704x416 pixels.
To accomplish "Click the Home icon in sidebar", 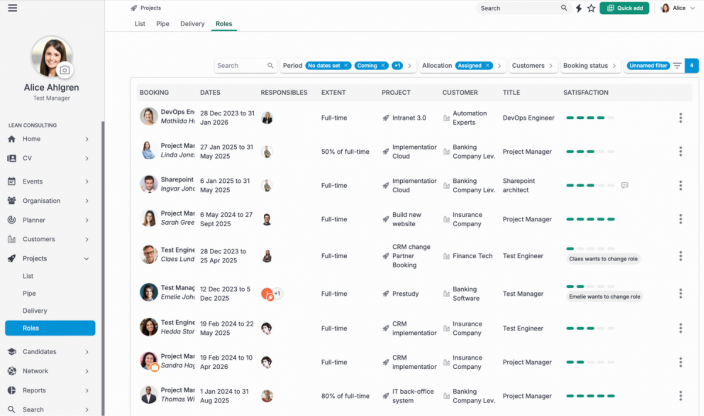I will [x=12, y=139].
